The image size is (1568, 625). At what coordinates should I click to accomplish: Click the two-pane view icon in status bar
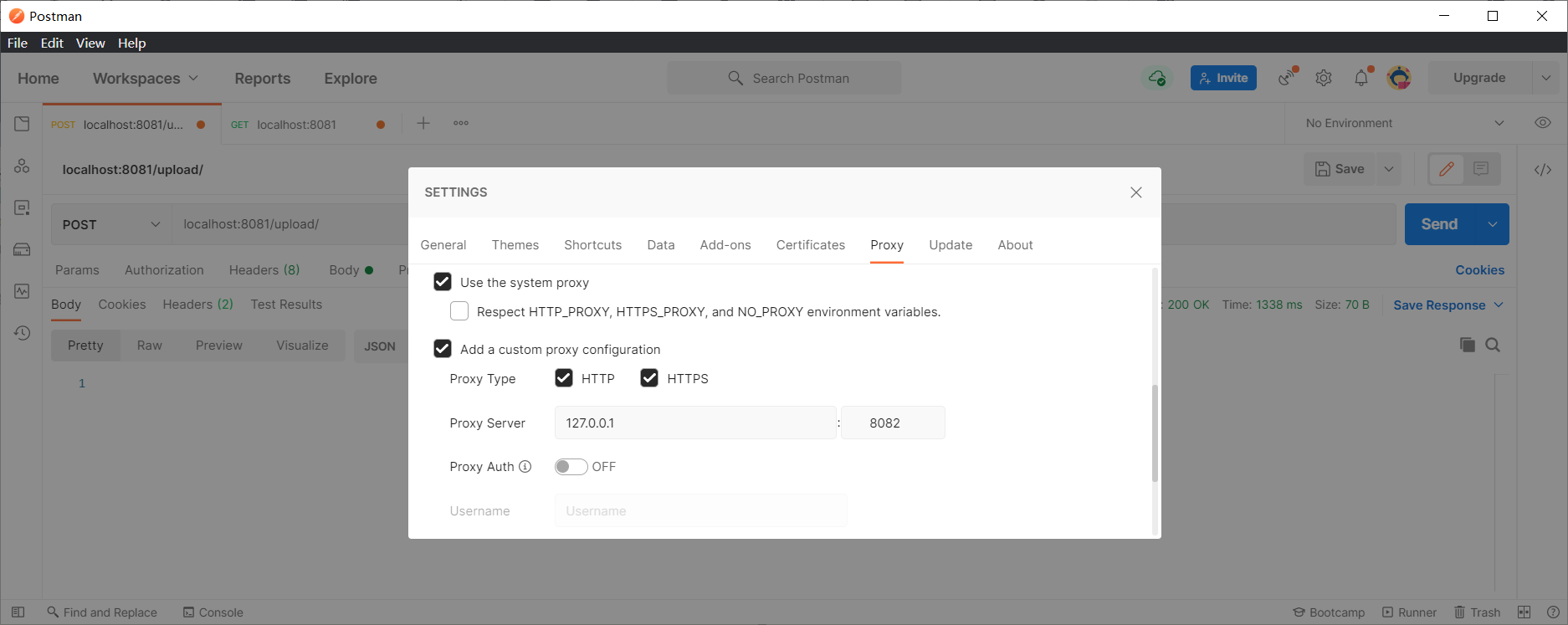coord(1524,612)
